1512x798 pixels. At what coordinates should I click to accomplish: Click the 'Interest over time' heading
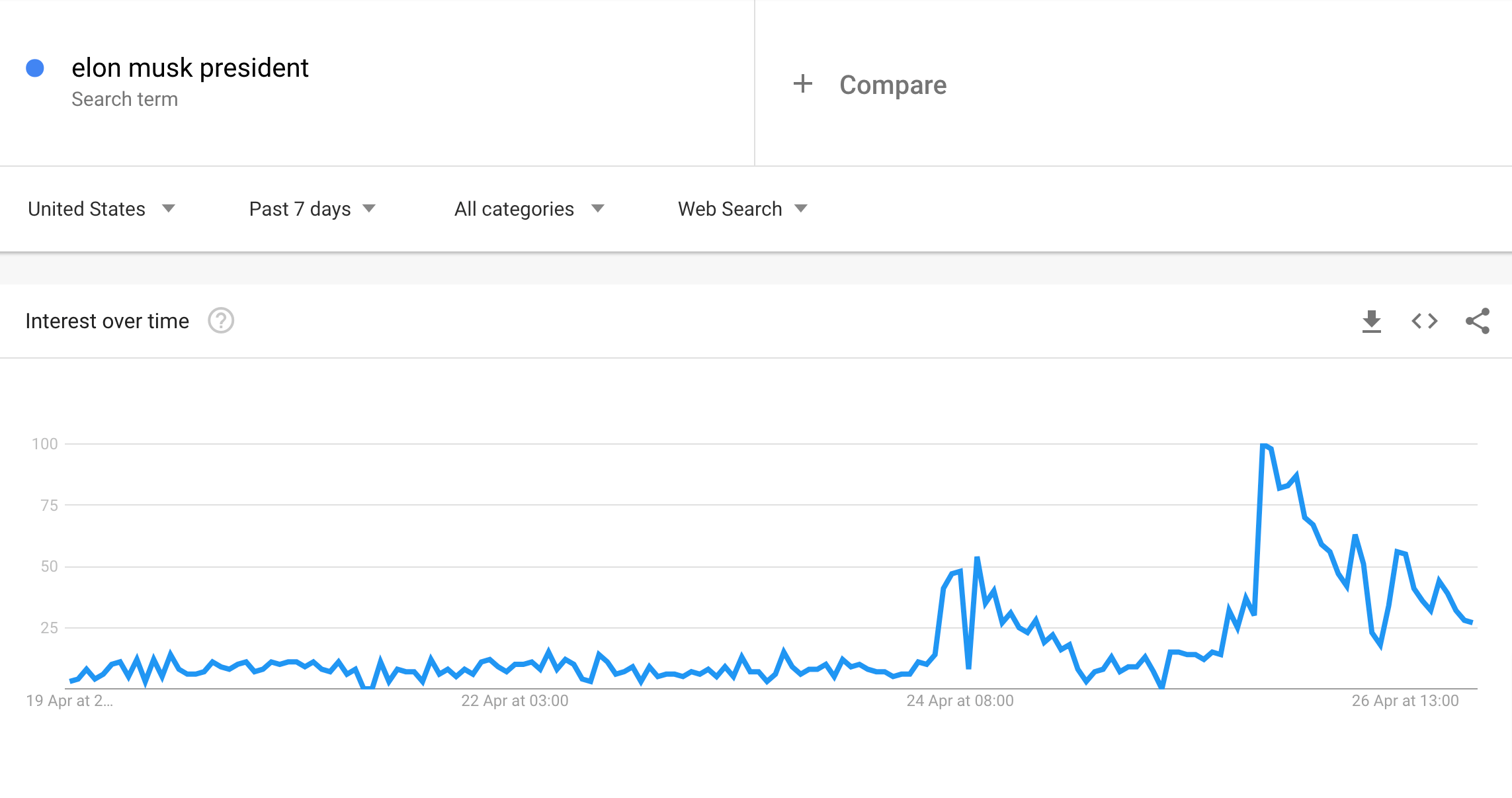[107, 321]
